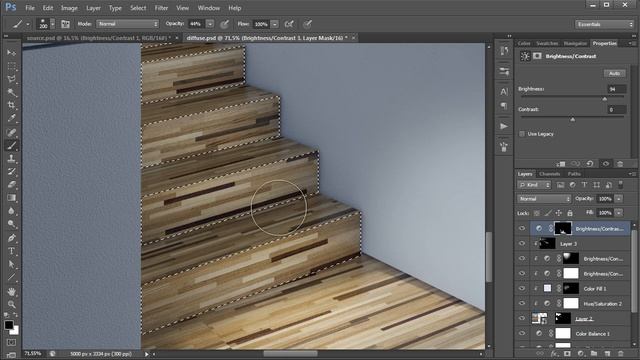Hide Layer 3 visibility eye
This screenshot has height=360, width=640.
(x=522, y=244)
